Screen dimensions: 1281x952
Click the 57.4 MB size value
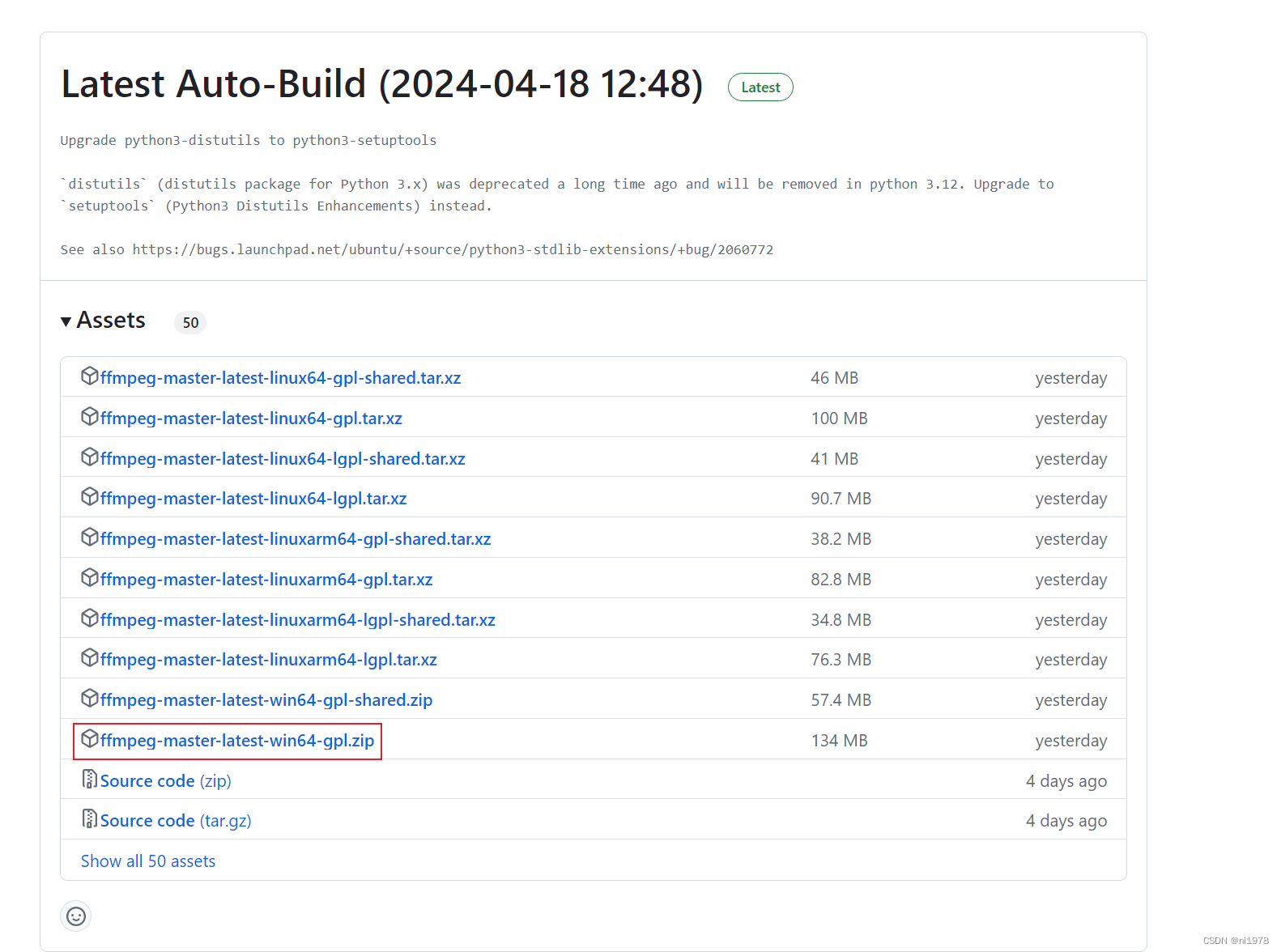coord(841,700)
